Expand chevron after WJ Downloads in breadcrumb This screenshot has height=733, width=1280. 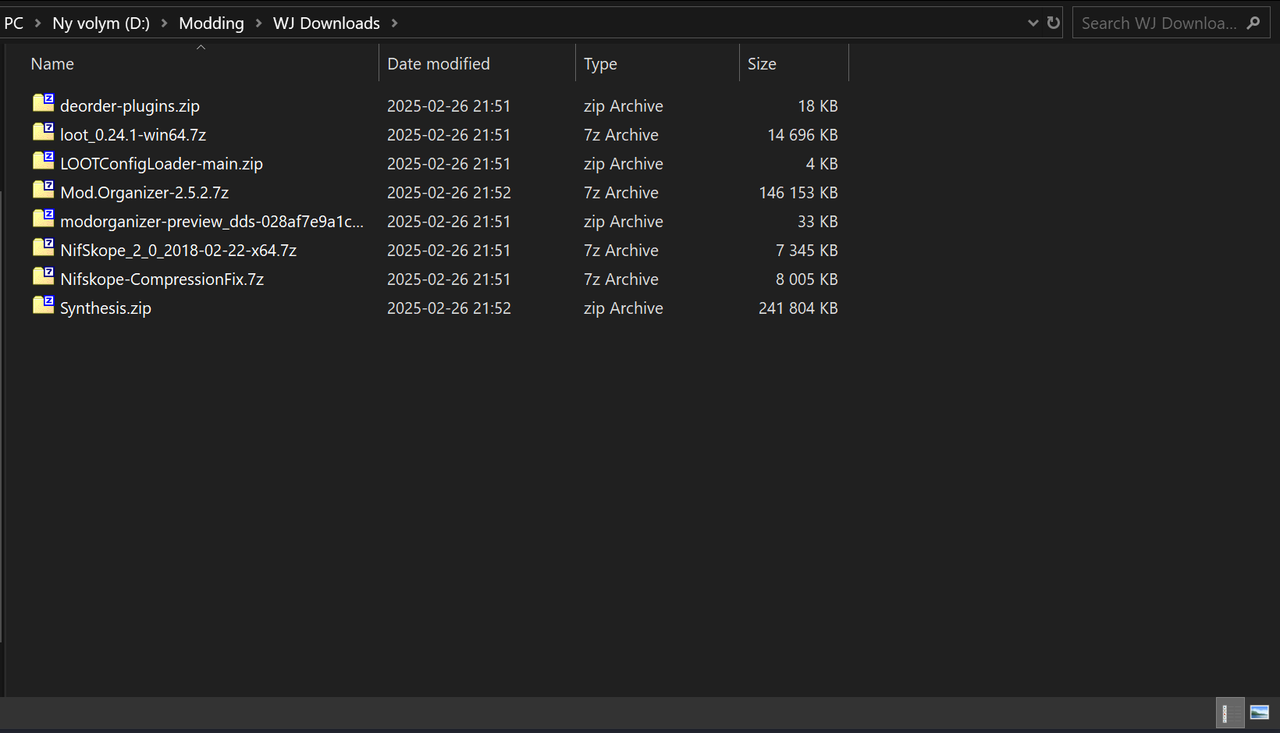click(394, 23)
